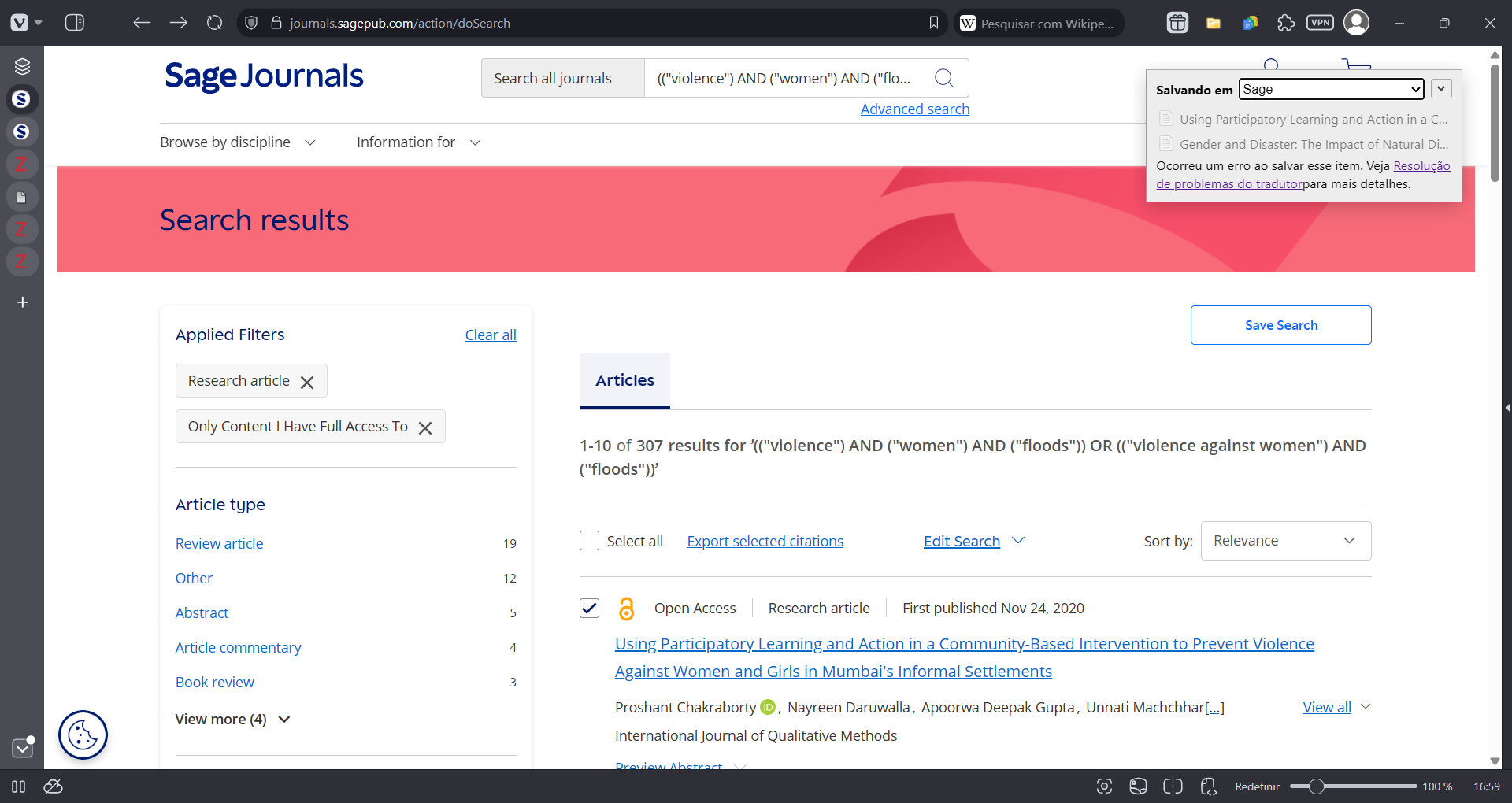Click the capture page camera icon
The image size is (1512, 803).
pos(1104,786)
